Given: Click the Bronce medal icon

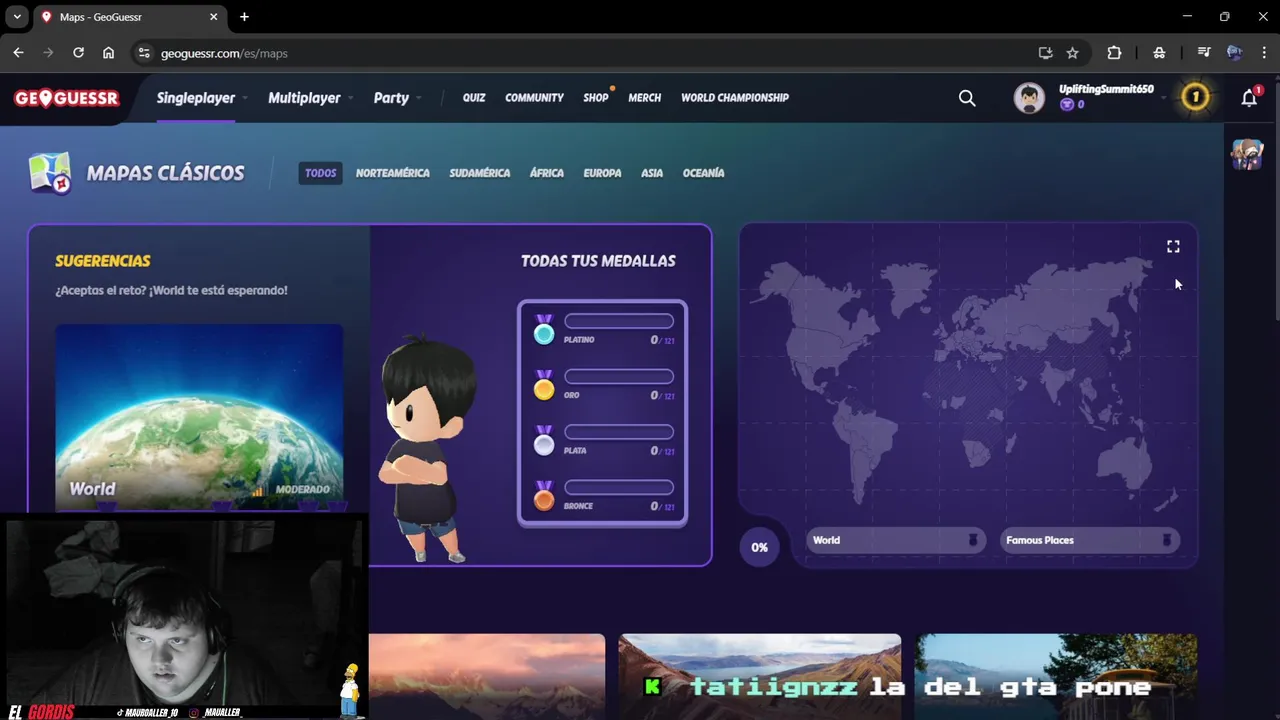Looking at the screenshot, I should click(543, 497).
